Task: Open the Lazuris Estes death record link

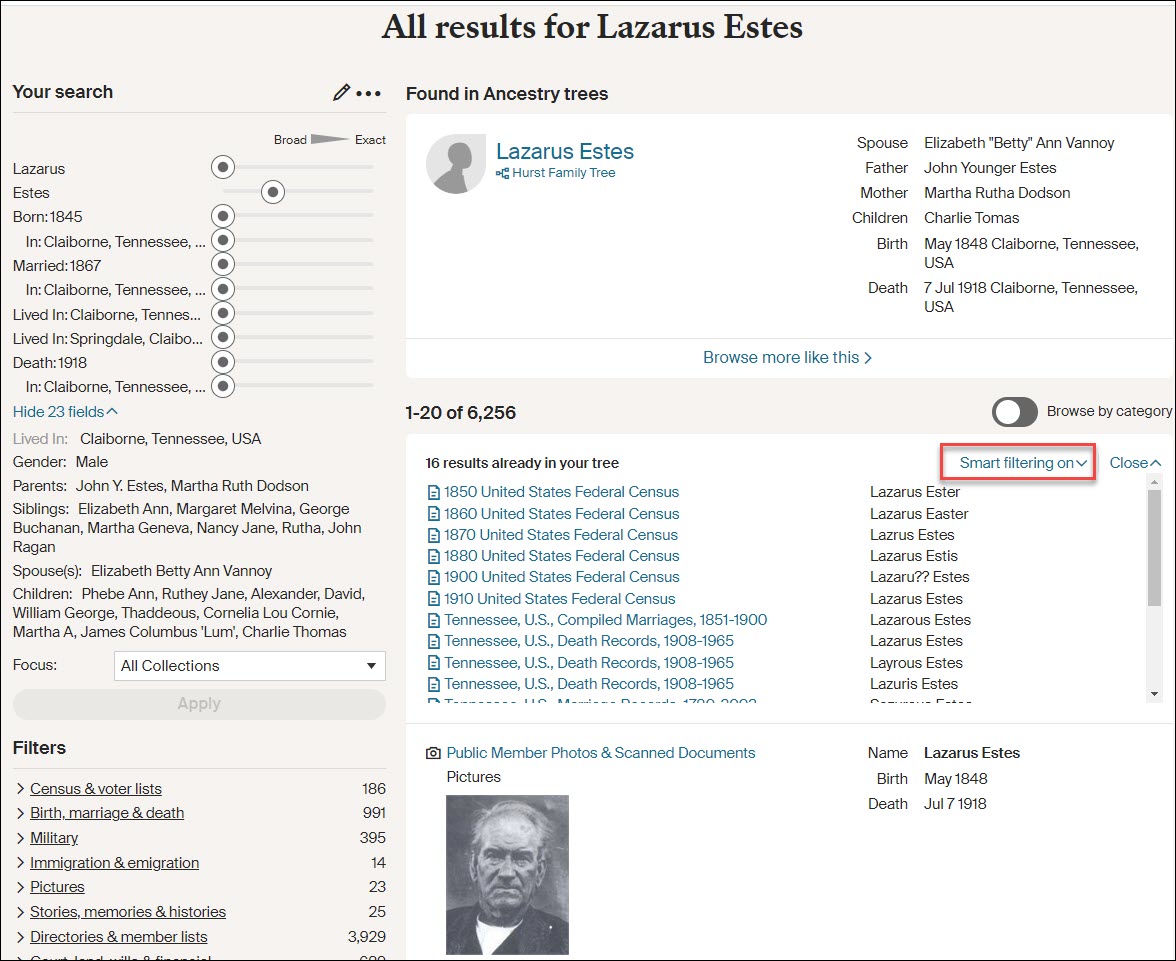Action: coord(589,683)
